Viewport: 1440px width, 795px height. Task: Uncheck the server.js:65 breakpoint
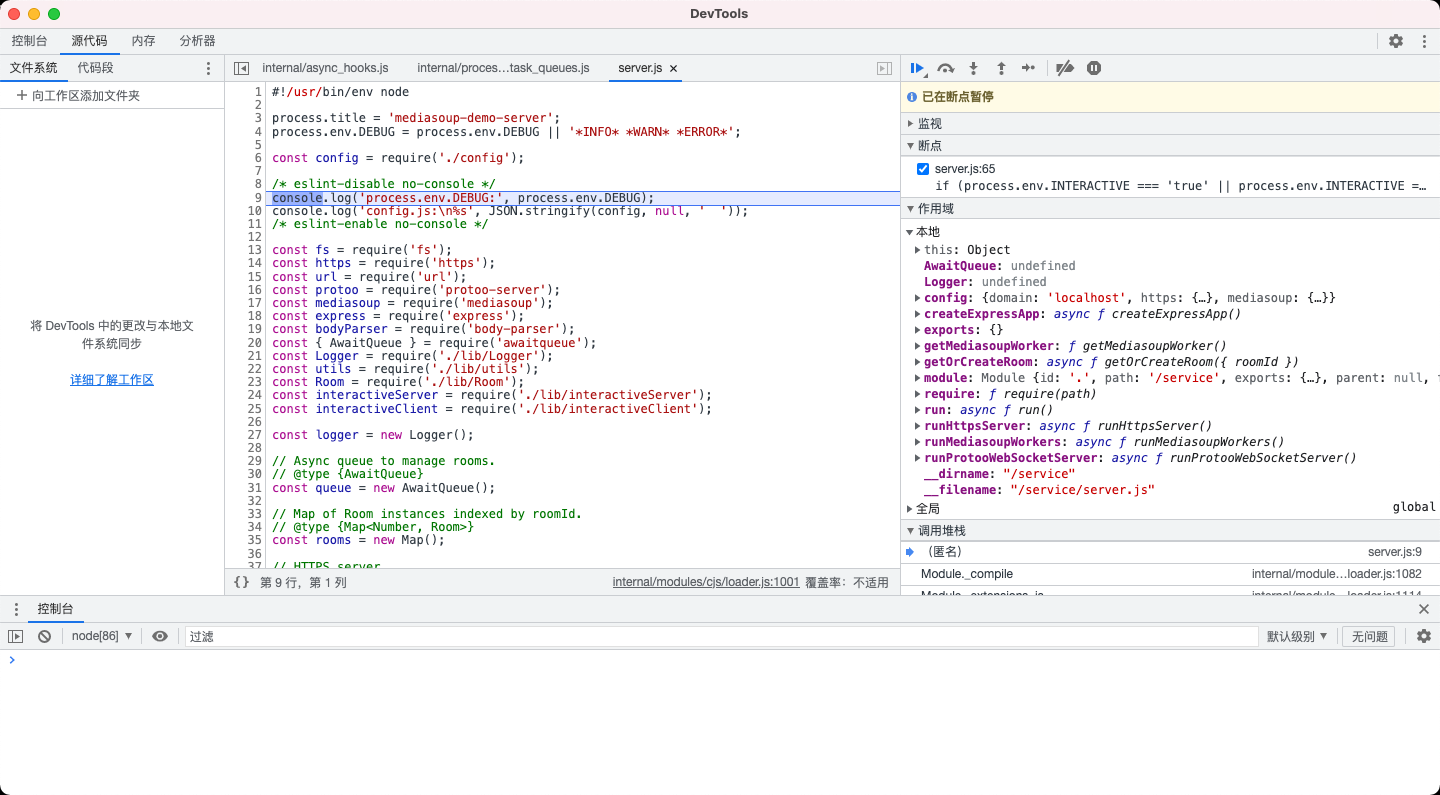point(923,169)
